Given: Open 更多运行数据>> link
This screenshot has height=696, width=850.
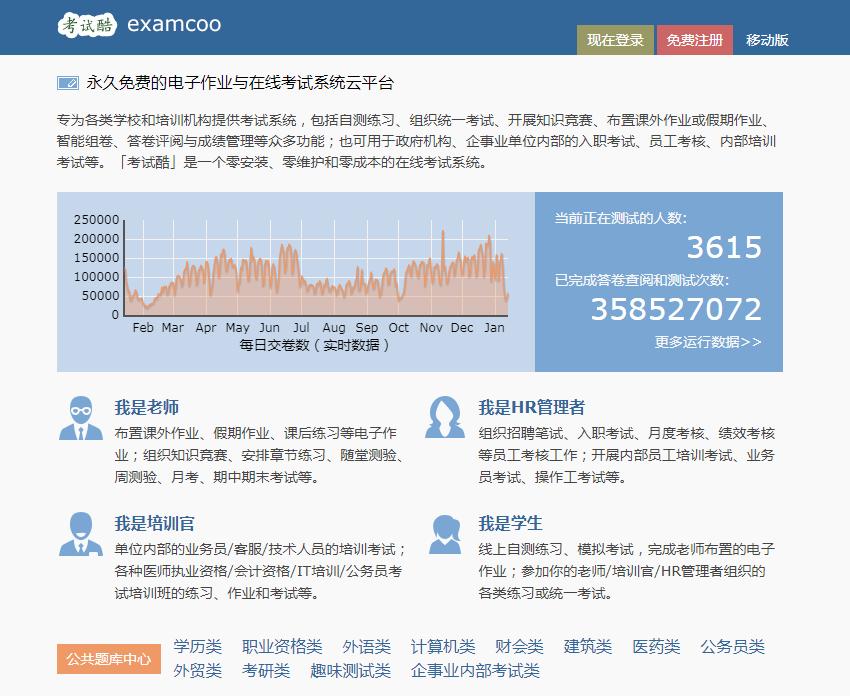Looking at the screenshot, I should (x=708, y=342).
